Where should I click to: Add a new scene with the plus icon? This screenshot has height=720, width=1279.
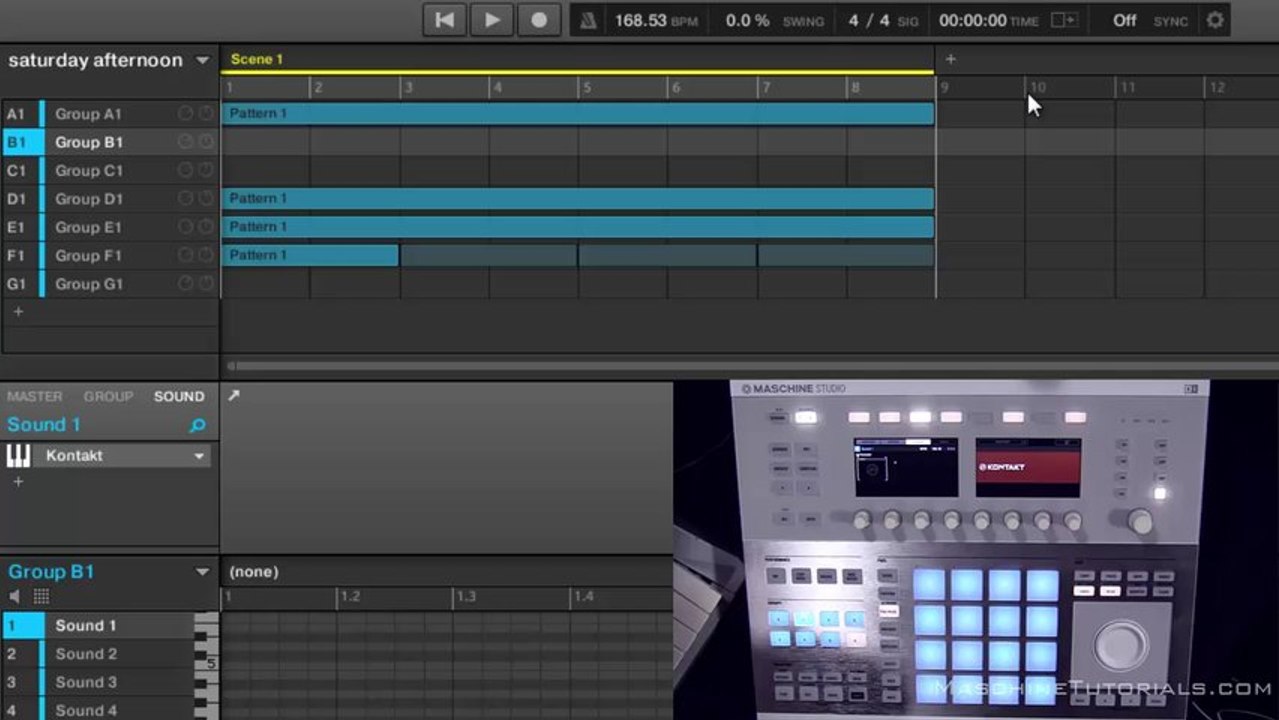(950, 59)
